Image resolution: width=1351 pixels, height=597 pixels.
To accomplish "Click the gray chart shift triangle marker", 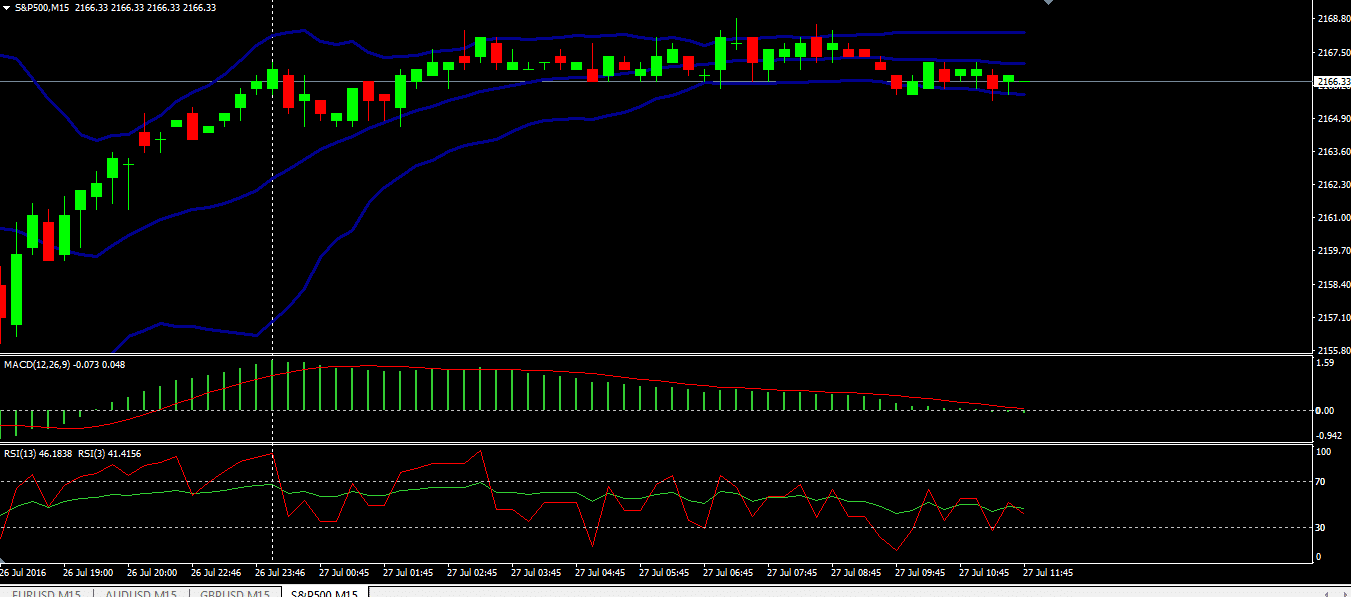I will click(1048, 3).
